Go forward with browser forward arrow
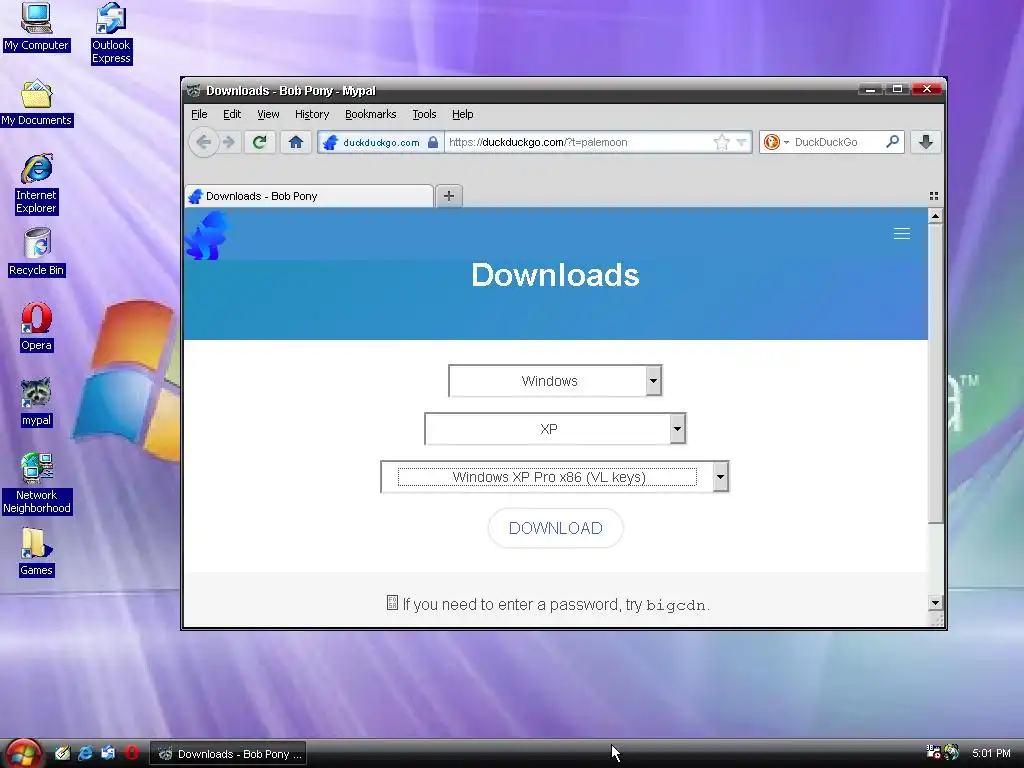1024x768 pixels. pos(229,142)
